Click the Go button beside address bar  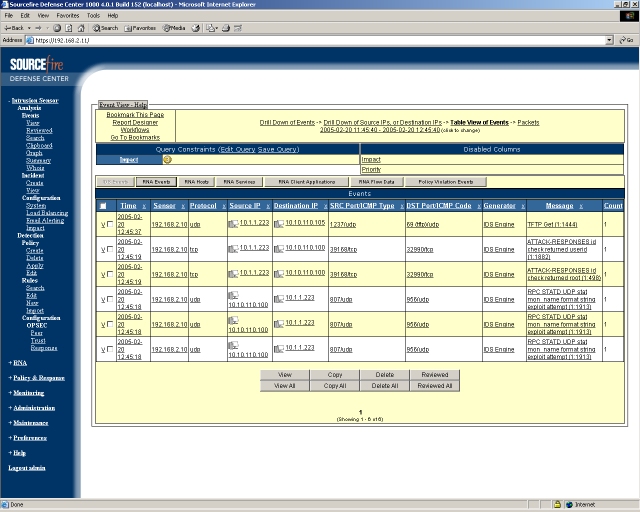click(626, 40)
